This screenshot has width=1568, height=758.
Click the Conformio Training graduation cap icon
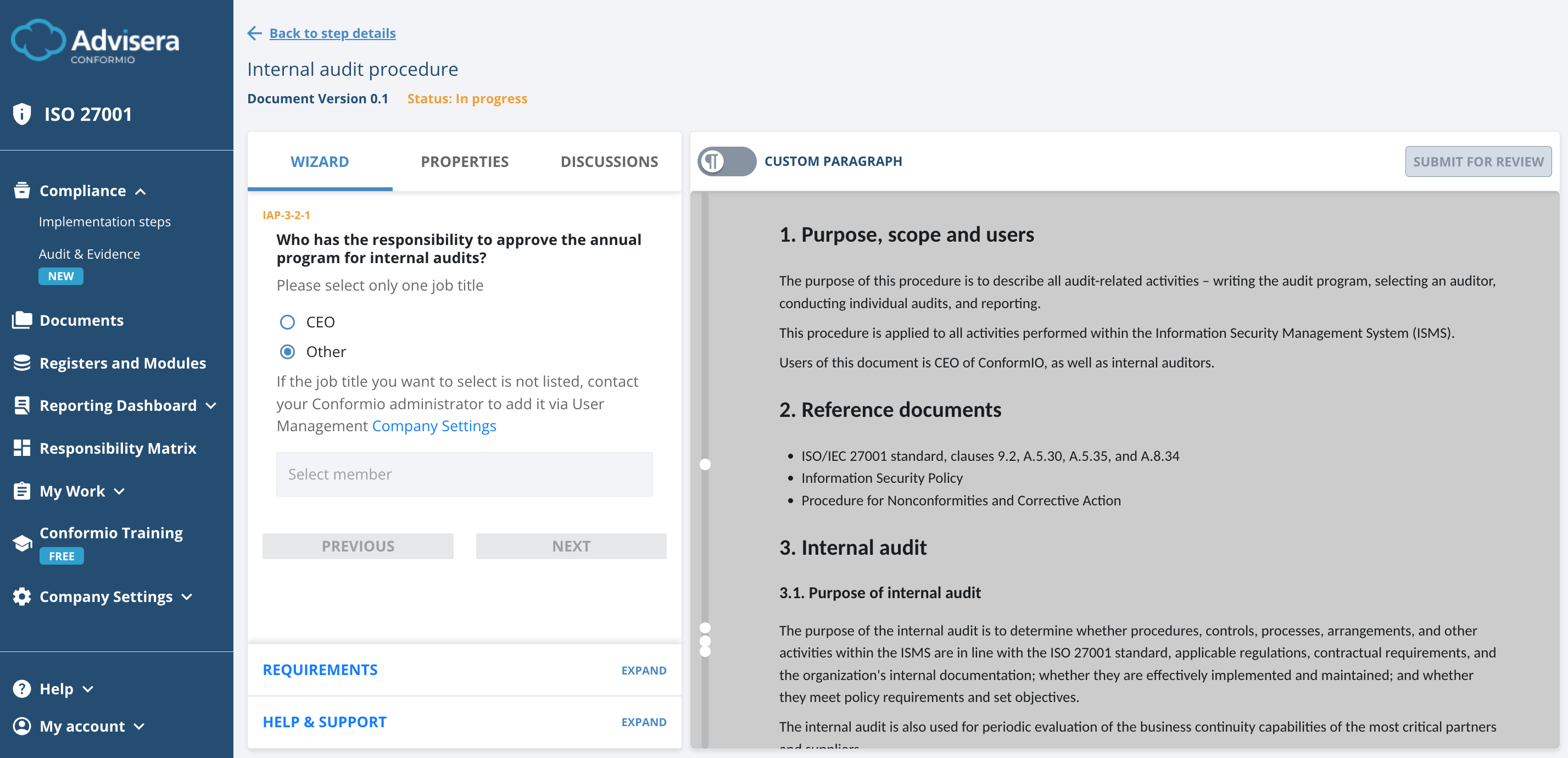(x=22, y=544)
